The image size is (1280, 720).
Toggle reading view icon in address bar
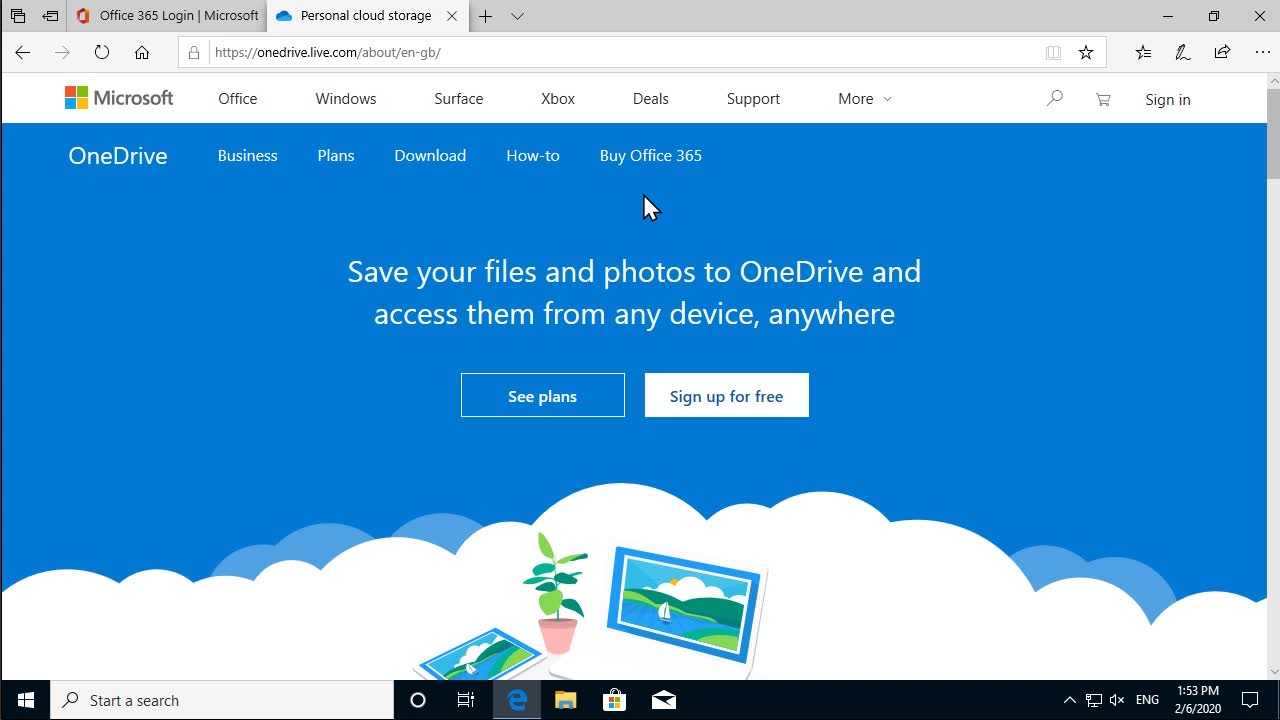(1053, 53)
